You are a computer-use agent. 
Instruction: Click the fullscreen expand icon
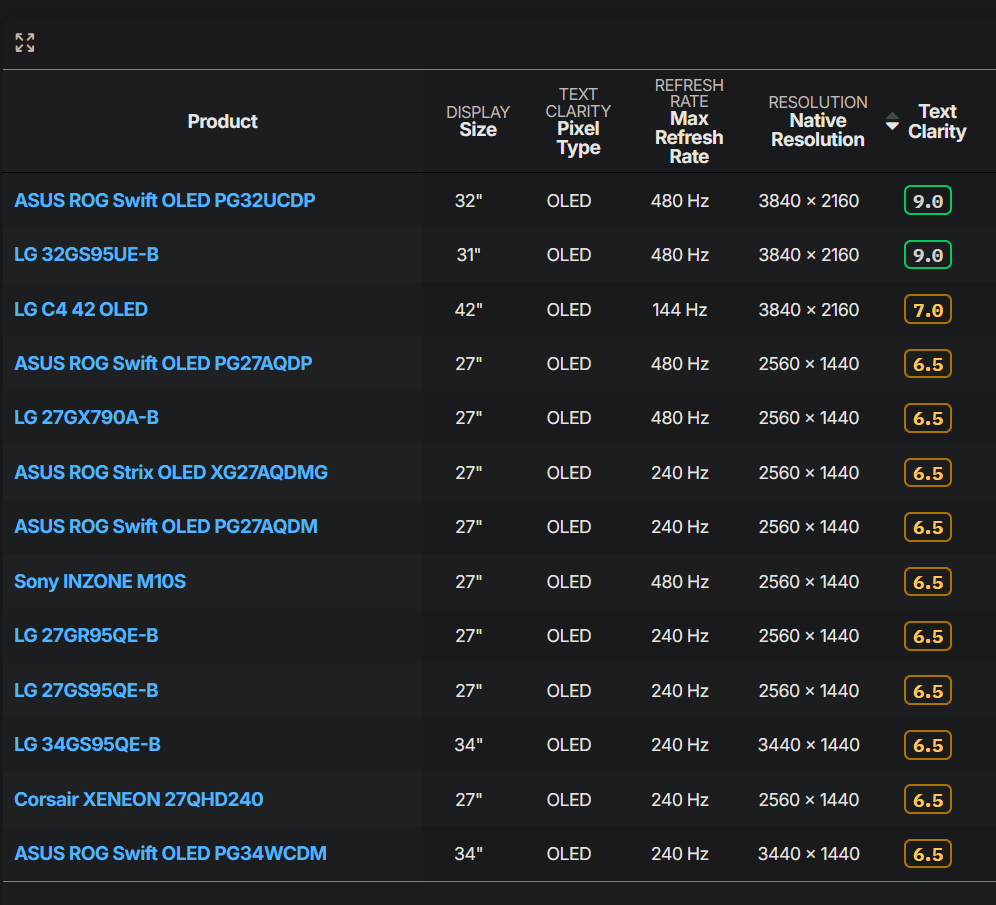pyautogui.click(x=25, y=42)
